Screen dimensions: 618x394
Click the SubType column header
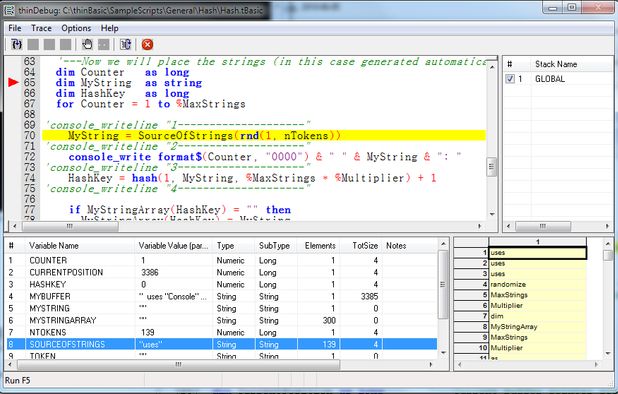pyautogui.click(x=276, y=246)
